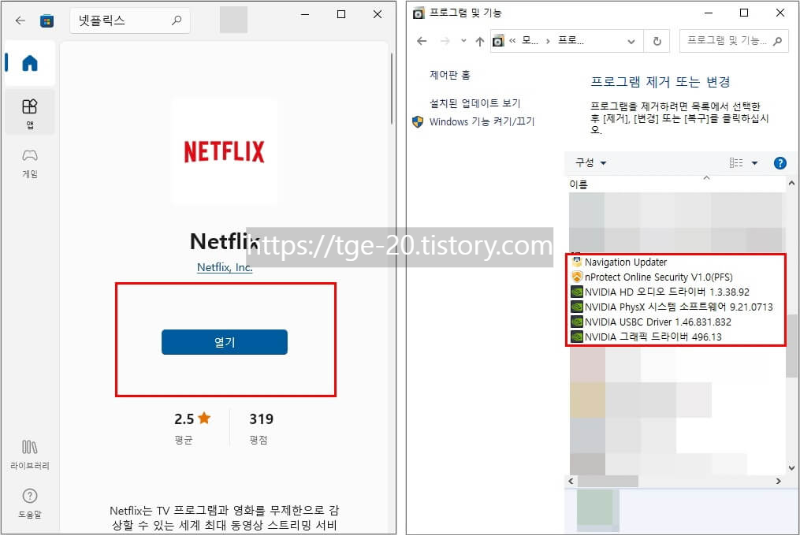Click the 319 ratings count
800x535 pixels.
[261, 419]
